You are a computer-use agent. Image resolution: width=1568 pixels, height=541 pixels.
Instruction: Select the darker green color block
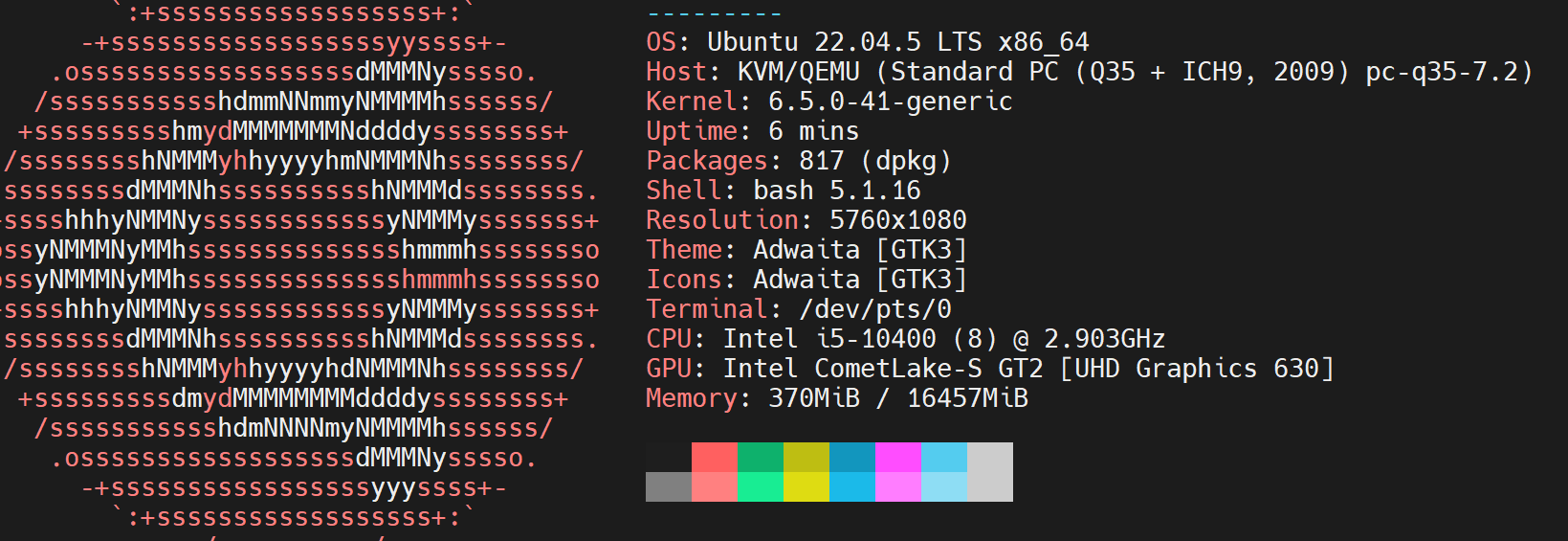point(761,457)
